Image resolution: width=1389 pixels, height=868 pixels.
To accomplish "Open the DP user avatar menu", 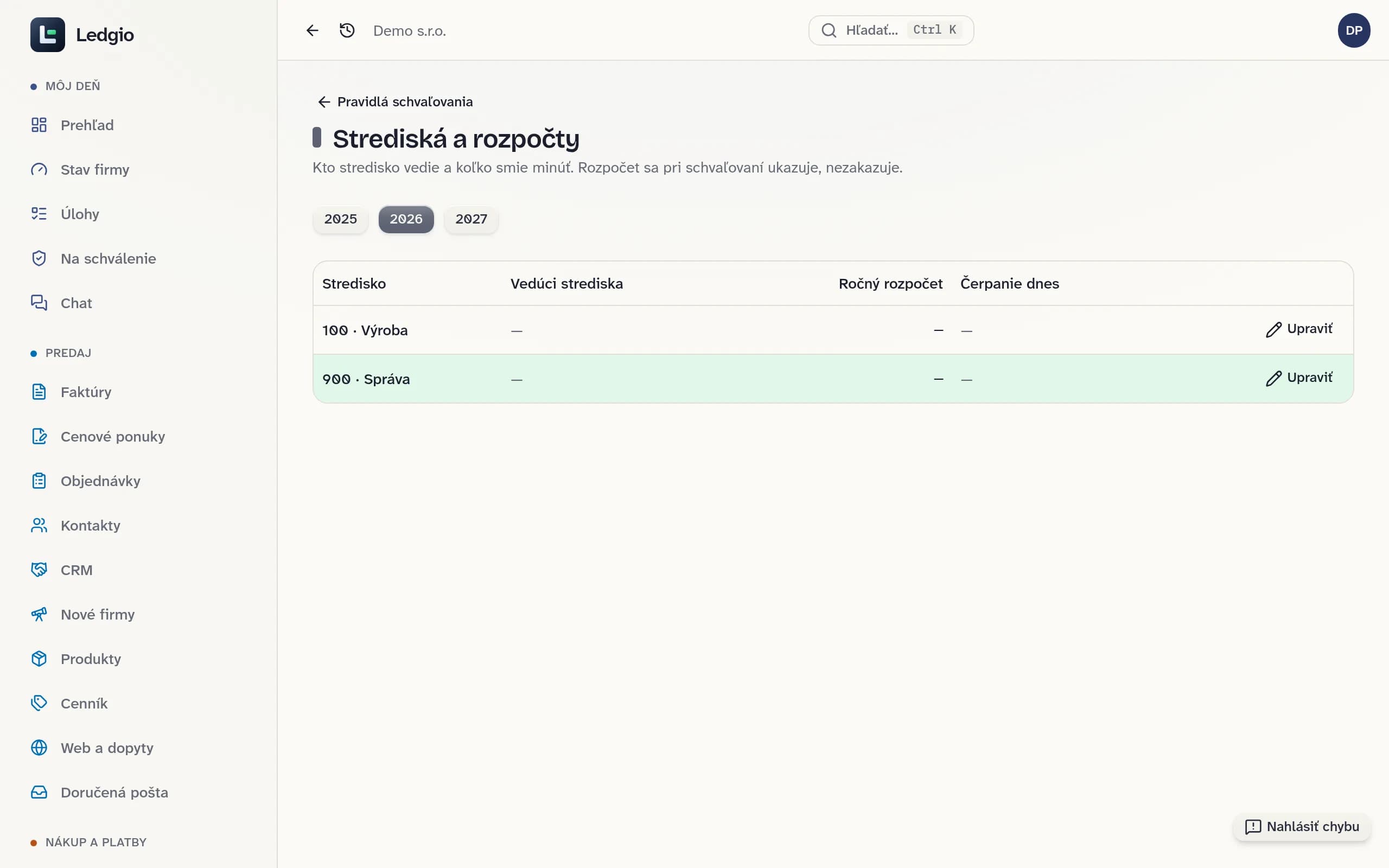I will [1354, 30].
